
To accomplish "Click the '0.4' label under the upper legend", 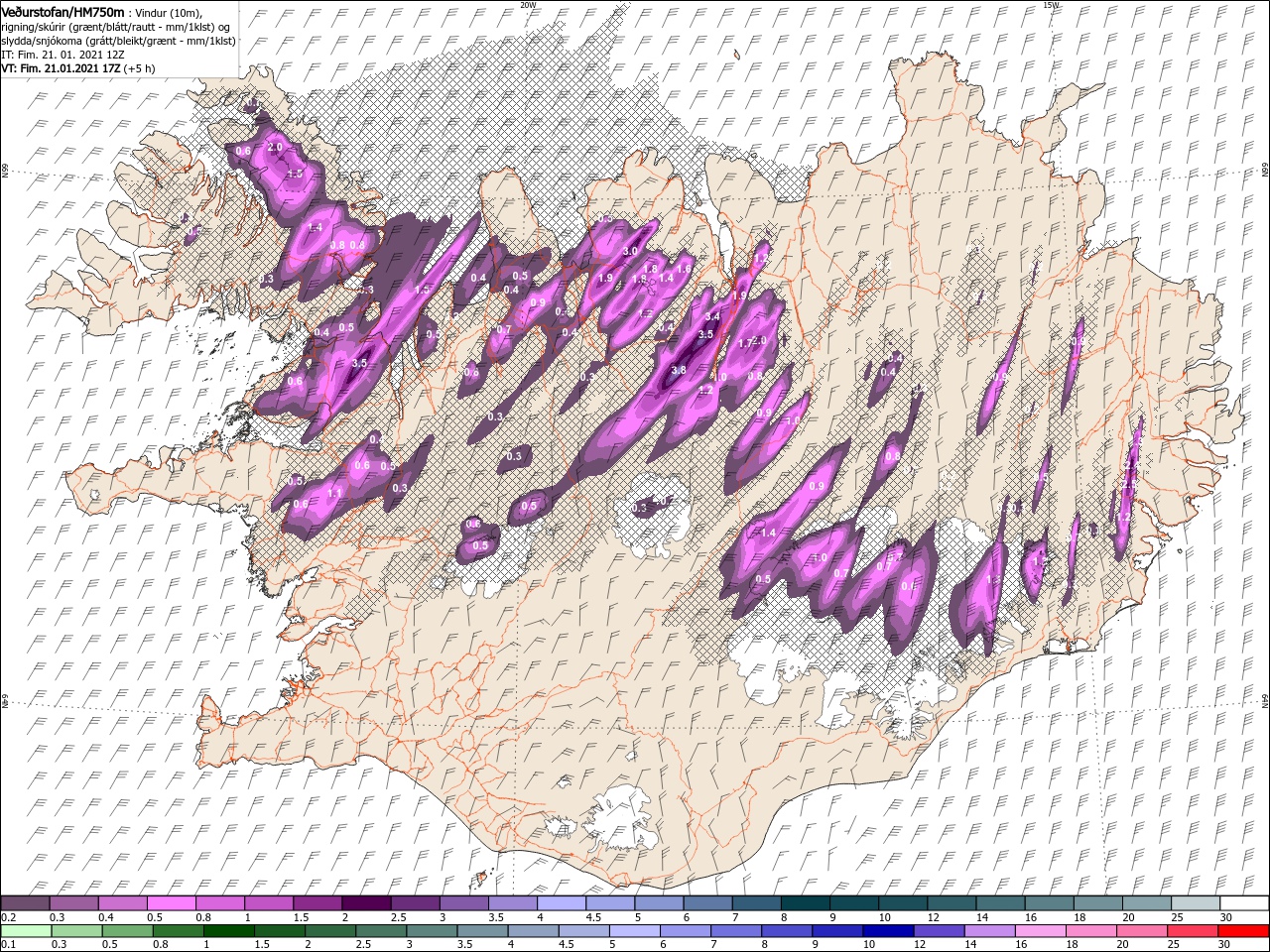I will click(106, 917).
